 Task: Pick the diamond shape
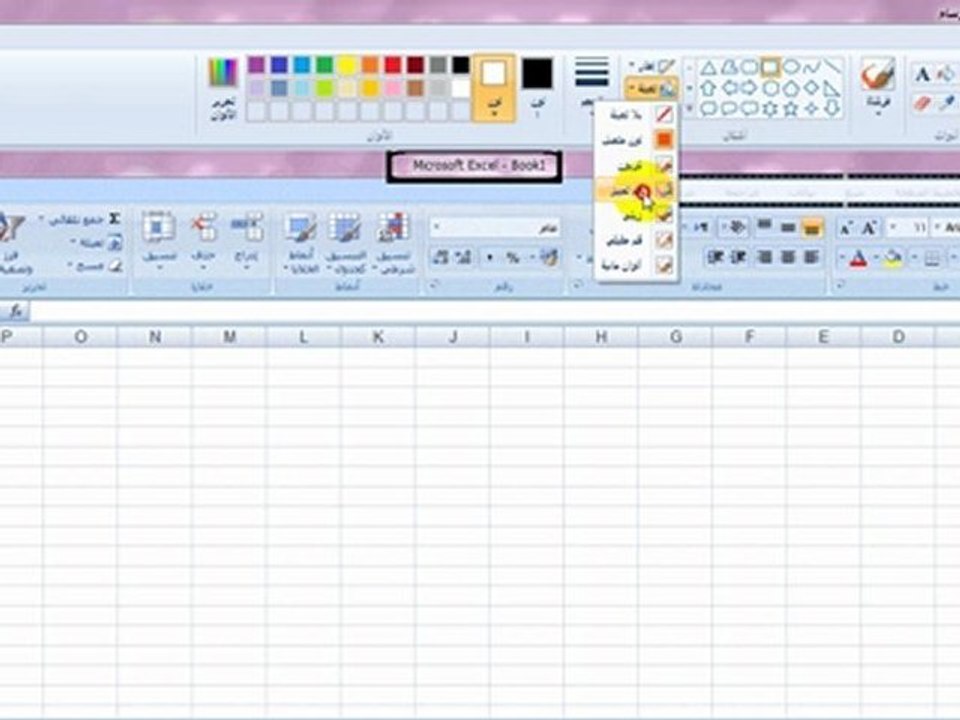pos(811,88)
